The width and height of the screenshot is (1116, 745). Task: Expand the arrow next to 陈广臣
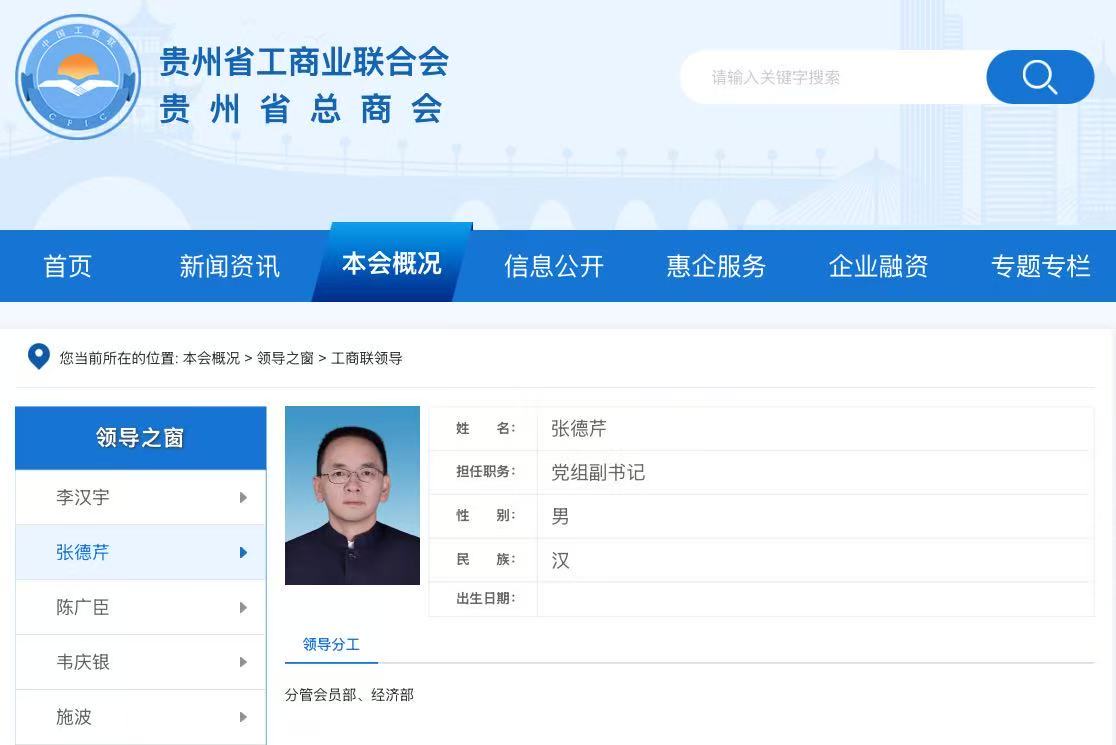[243, 607]
